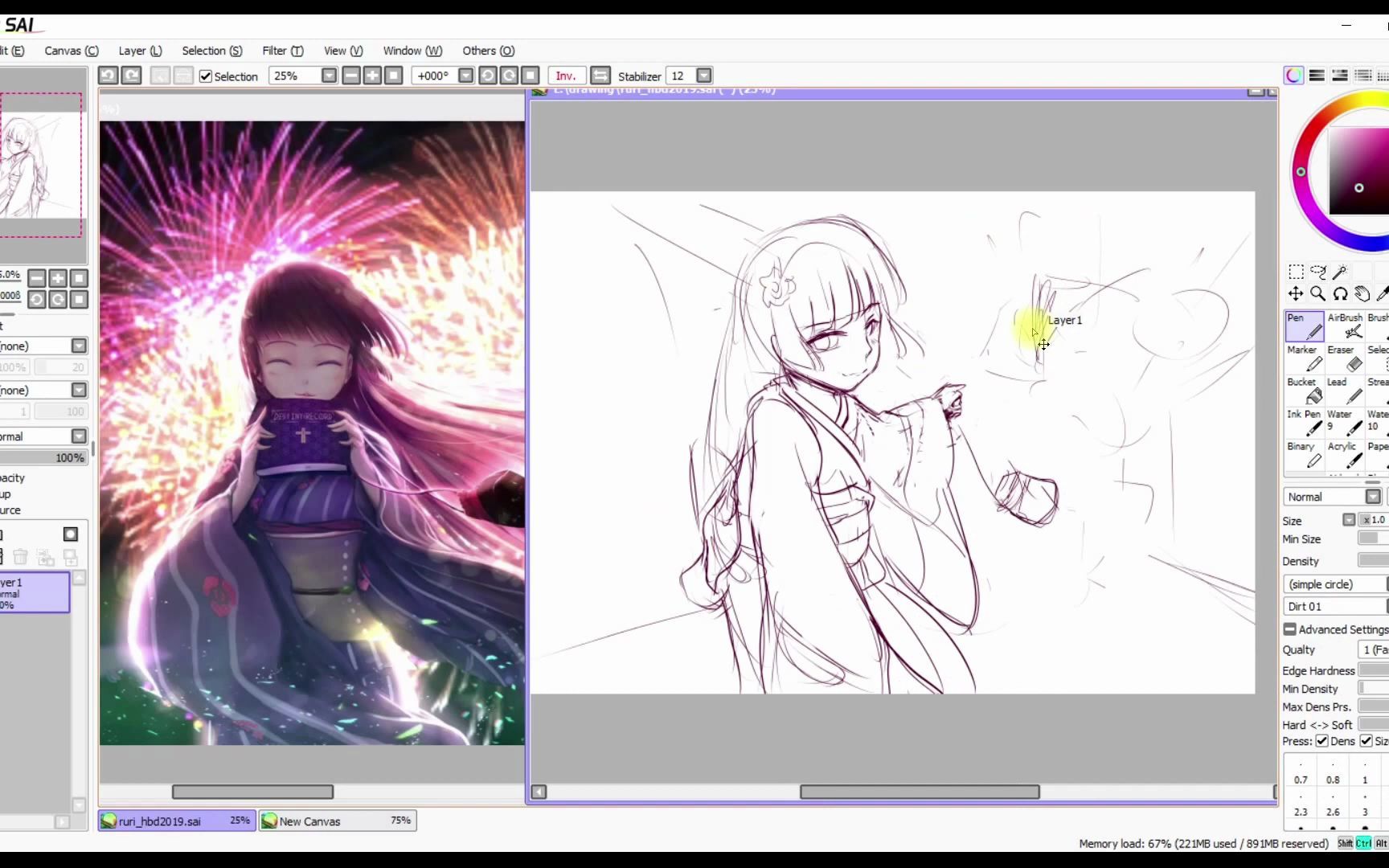Open the Stabilizer value dropdown
Image resolution: width=1389 pixels, height=868 pixels.
[x=704, y=76]
